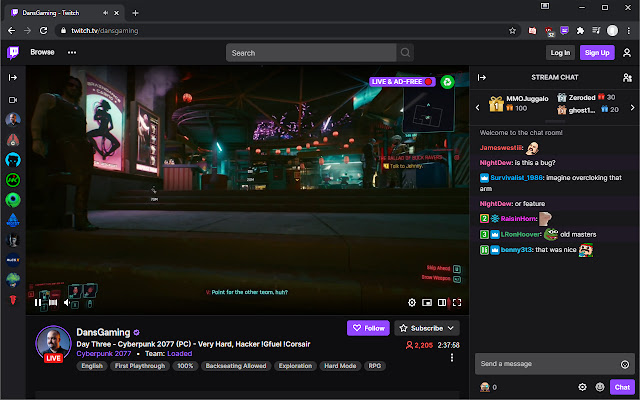Open the Loaded team link
The image size is (640, 400).
[180, 353]
